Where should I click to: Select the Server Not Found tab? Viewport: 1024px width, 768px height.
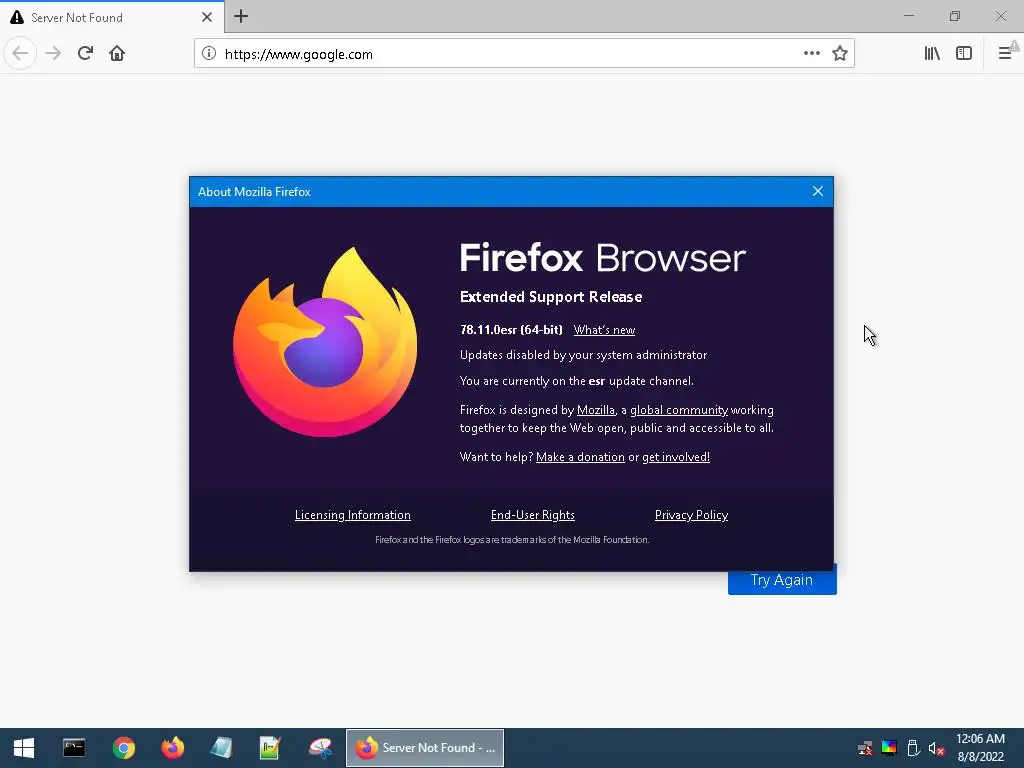pos(112,17)
